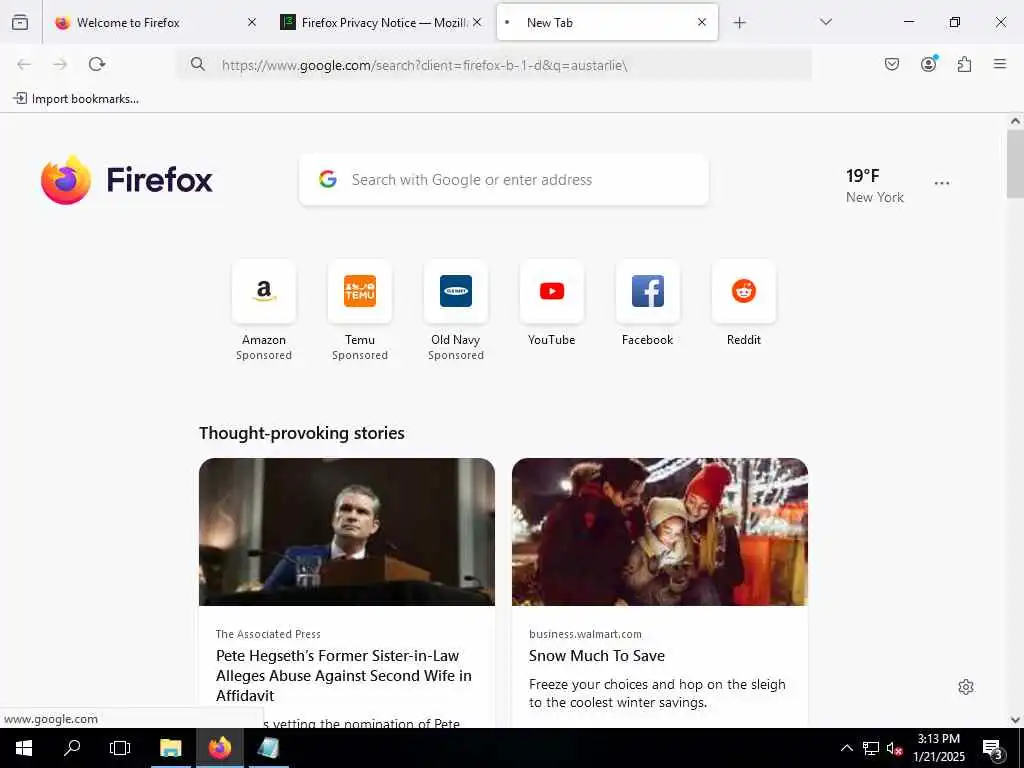Open File Explorer from taskbar
The image size is (1024, 768).
[x=170, y=748]
